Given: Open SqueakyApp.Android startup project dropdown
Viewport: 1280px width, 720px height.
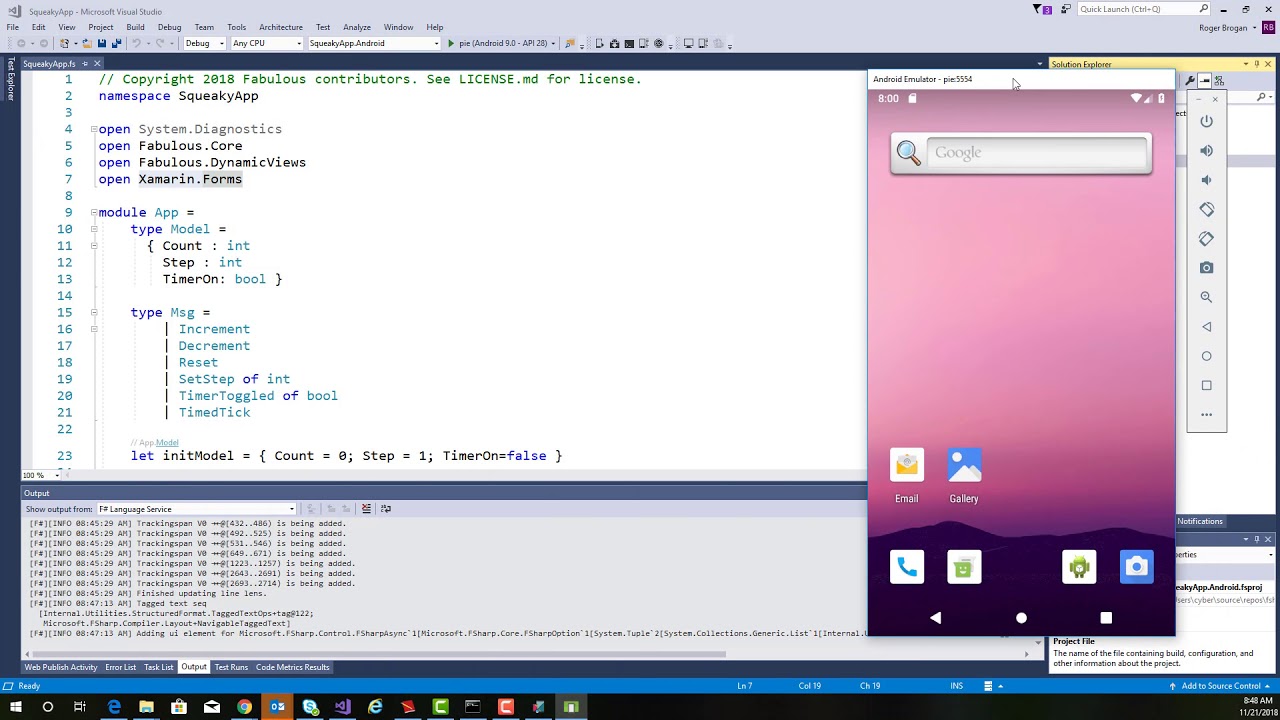Looking at the screenshot, I should coord(374,43).
